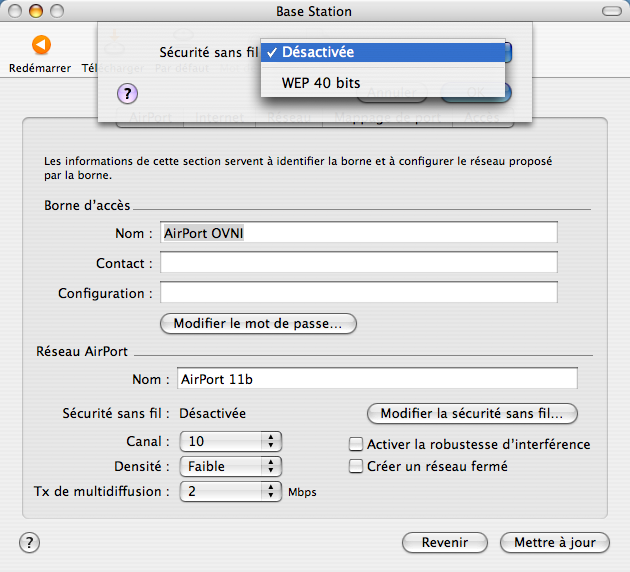Open the Canal dropdown showing 10
Image resolution: width=630 pixels, height=572 pixels.
[231, 441]
